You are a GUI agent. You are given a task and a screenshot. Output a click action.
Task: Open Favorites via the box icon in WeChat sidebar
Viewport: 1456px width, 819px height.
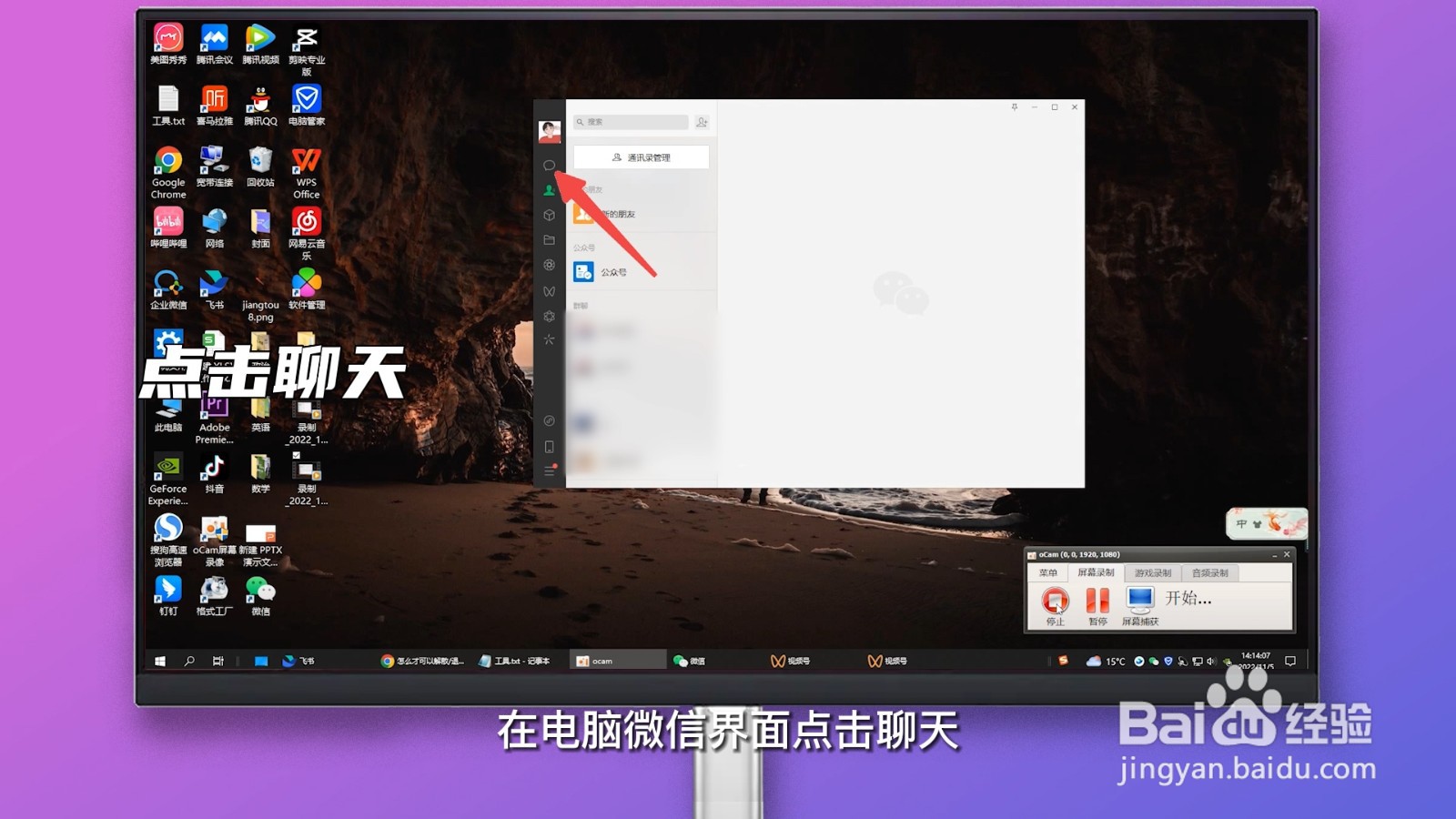549,214
